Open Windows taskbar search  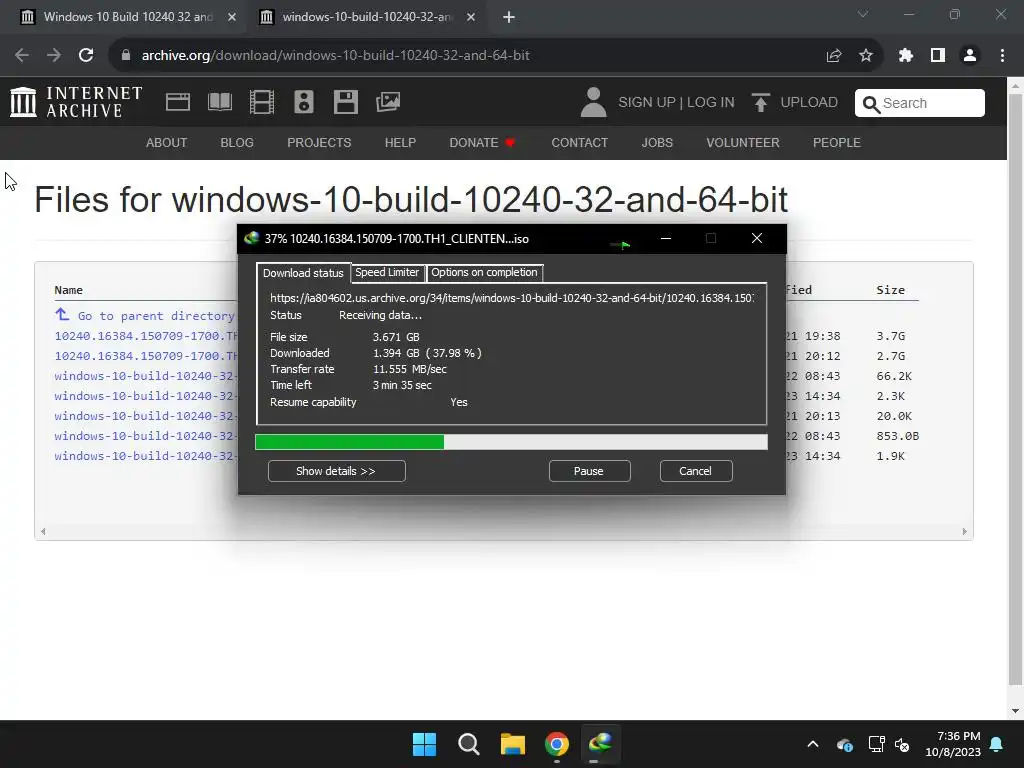coord(468,744)
